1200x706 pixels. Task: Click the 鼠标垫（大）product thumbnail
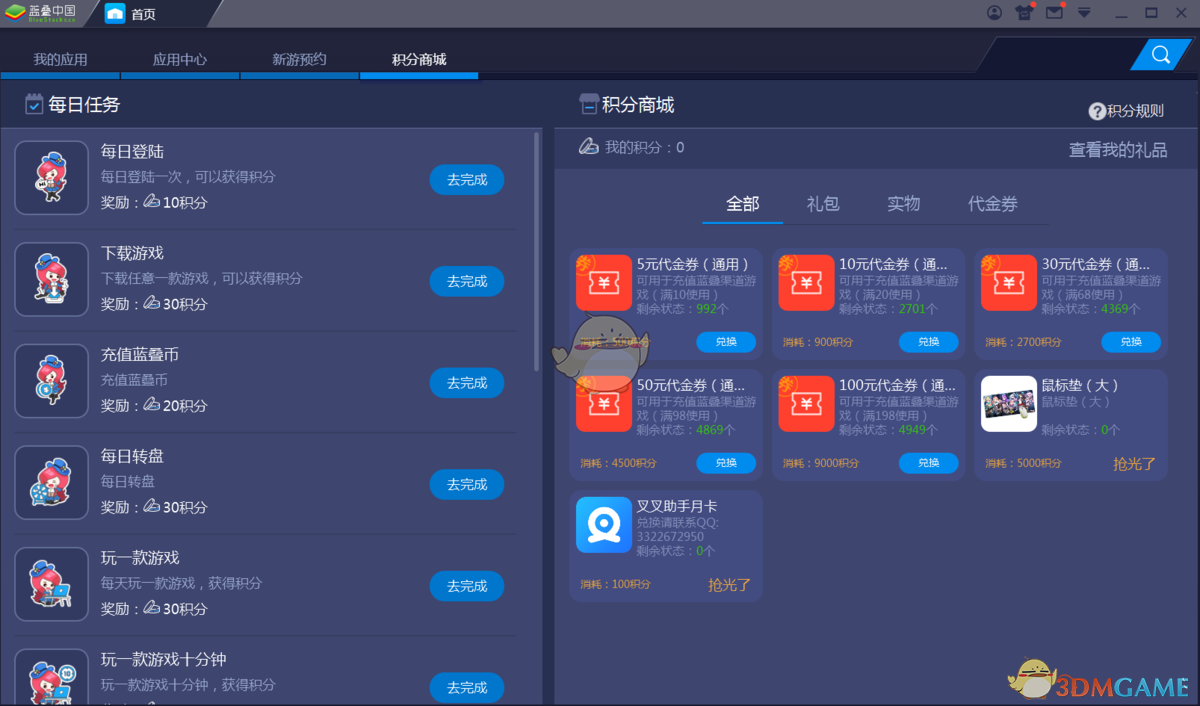pyautogui.click(x=1008, y=403)
